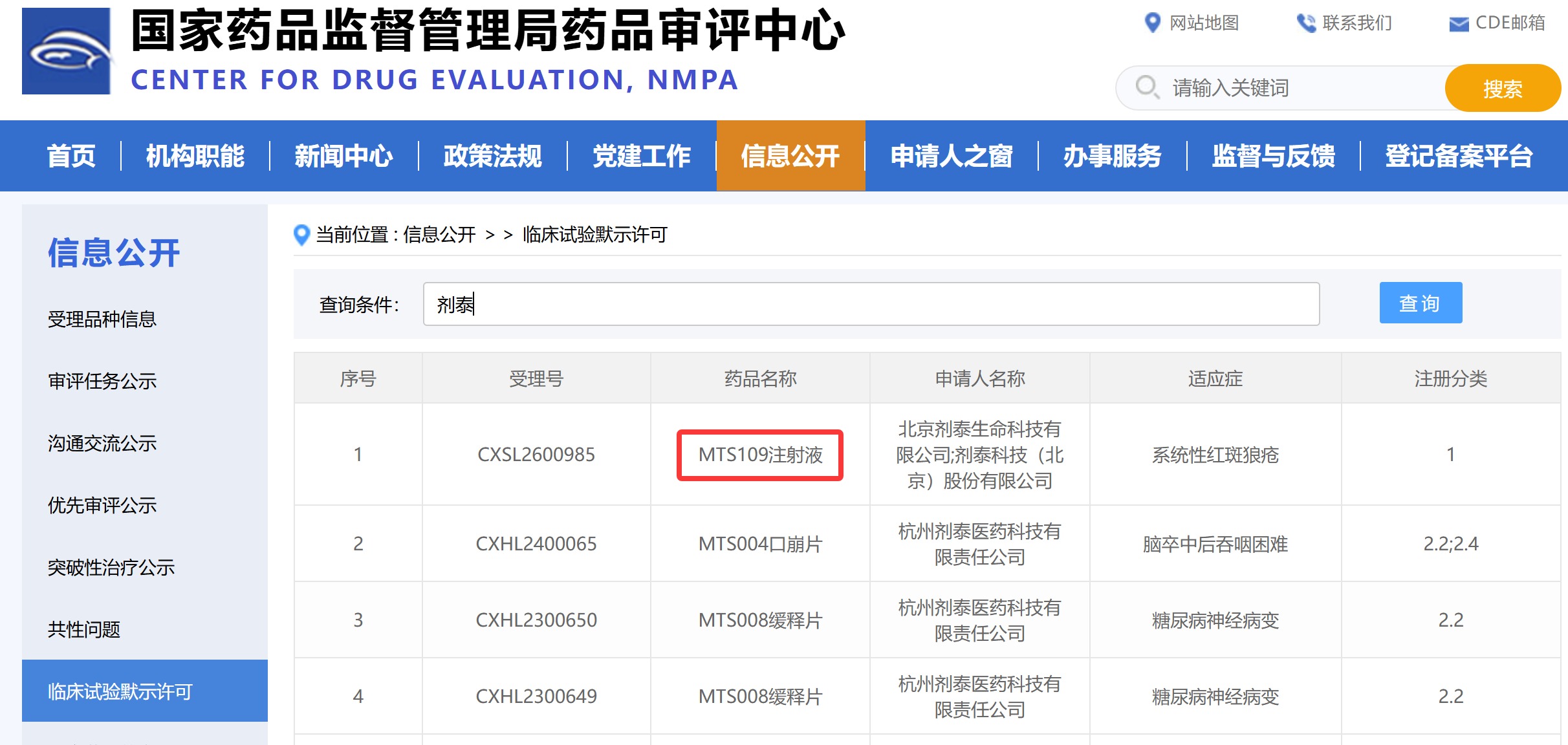Open 突破性治疗公示 in the sidebar
1568x745 pixels.
click(111, 568)
